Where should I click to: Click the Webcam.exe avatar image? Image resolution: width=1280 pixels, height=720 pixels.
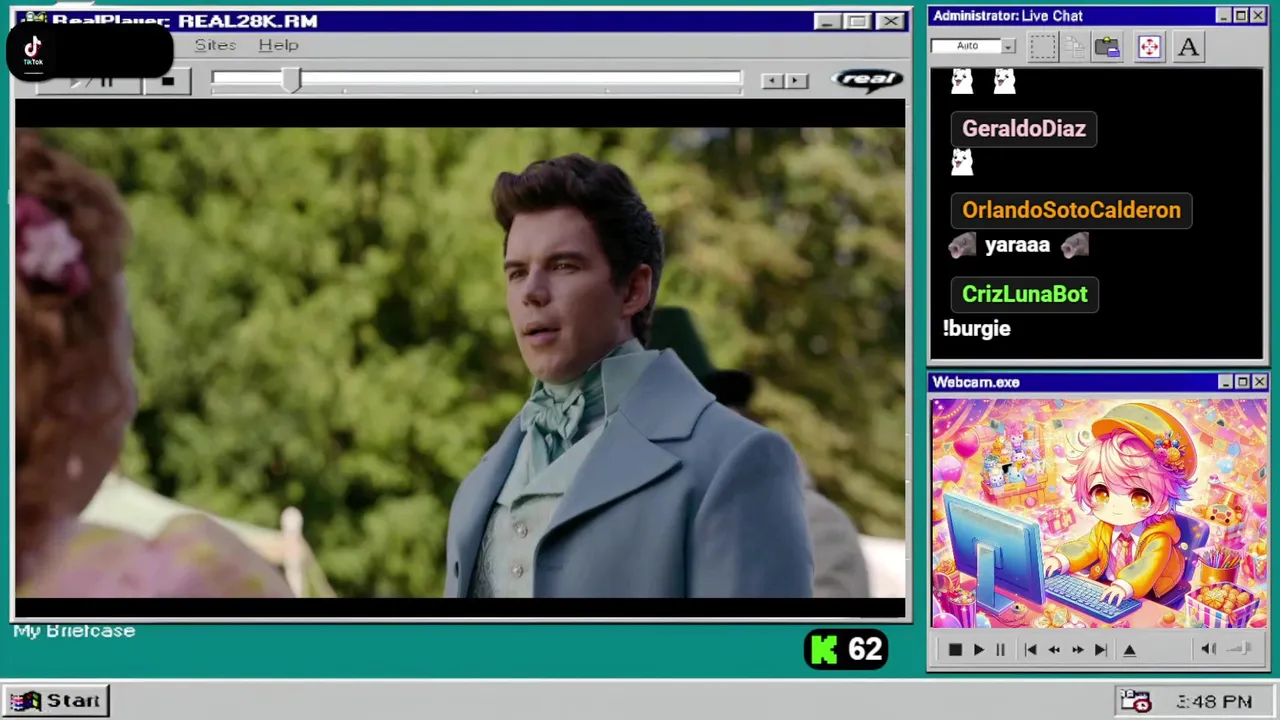[1099, 514]
